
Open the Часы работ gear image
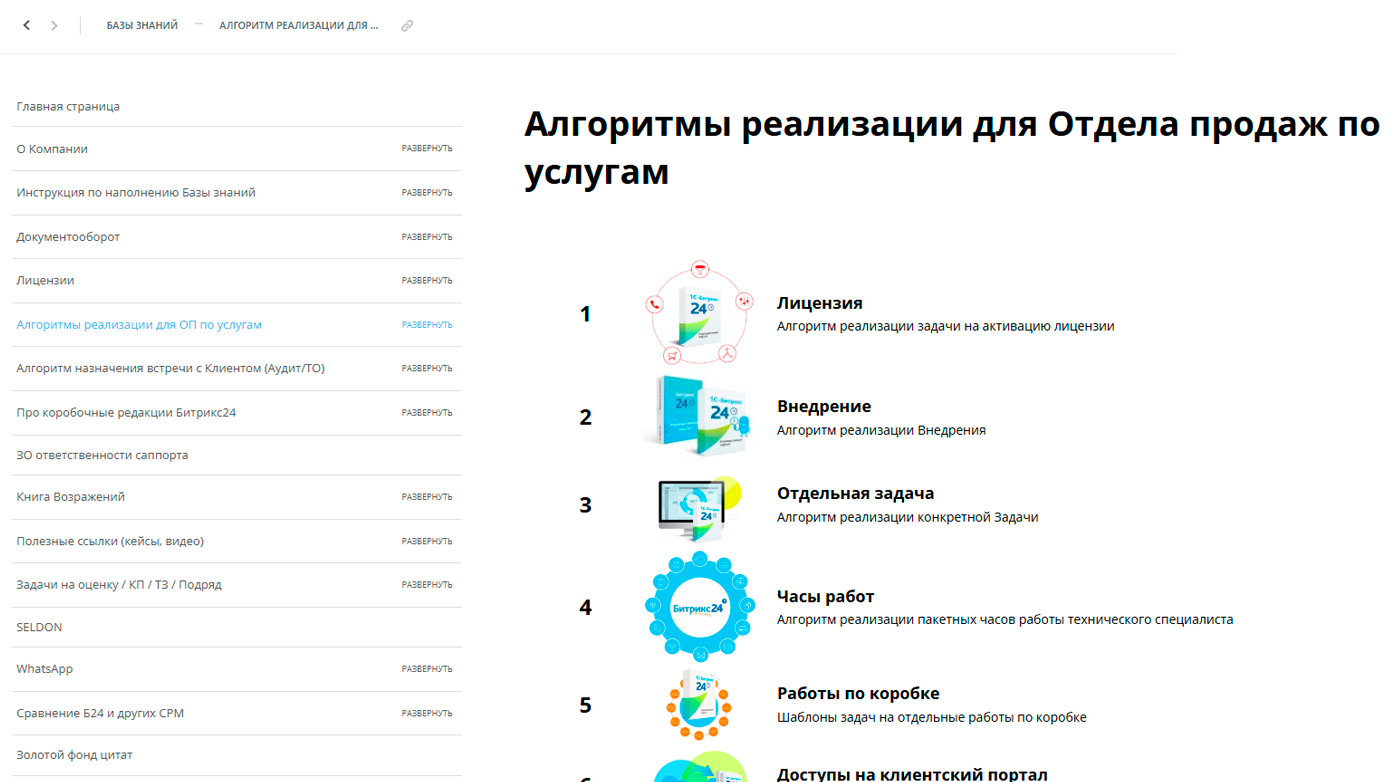700,607
